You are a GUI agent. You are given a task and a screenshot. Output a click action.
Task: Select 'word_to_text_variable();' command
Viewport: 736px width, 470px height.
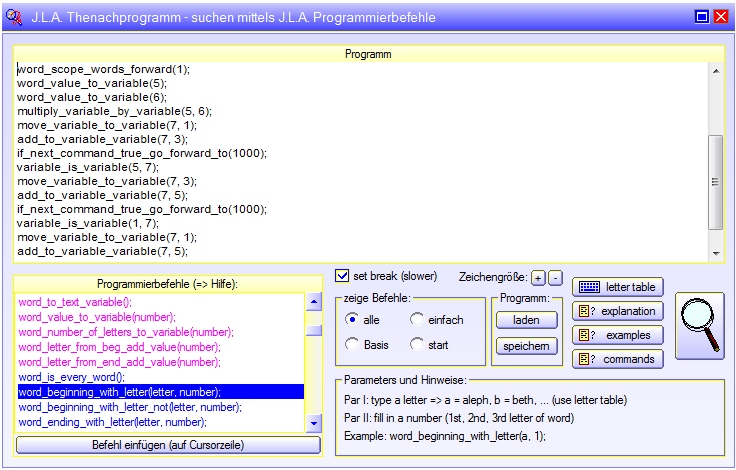tap(161, 302)
